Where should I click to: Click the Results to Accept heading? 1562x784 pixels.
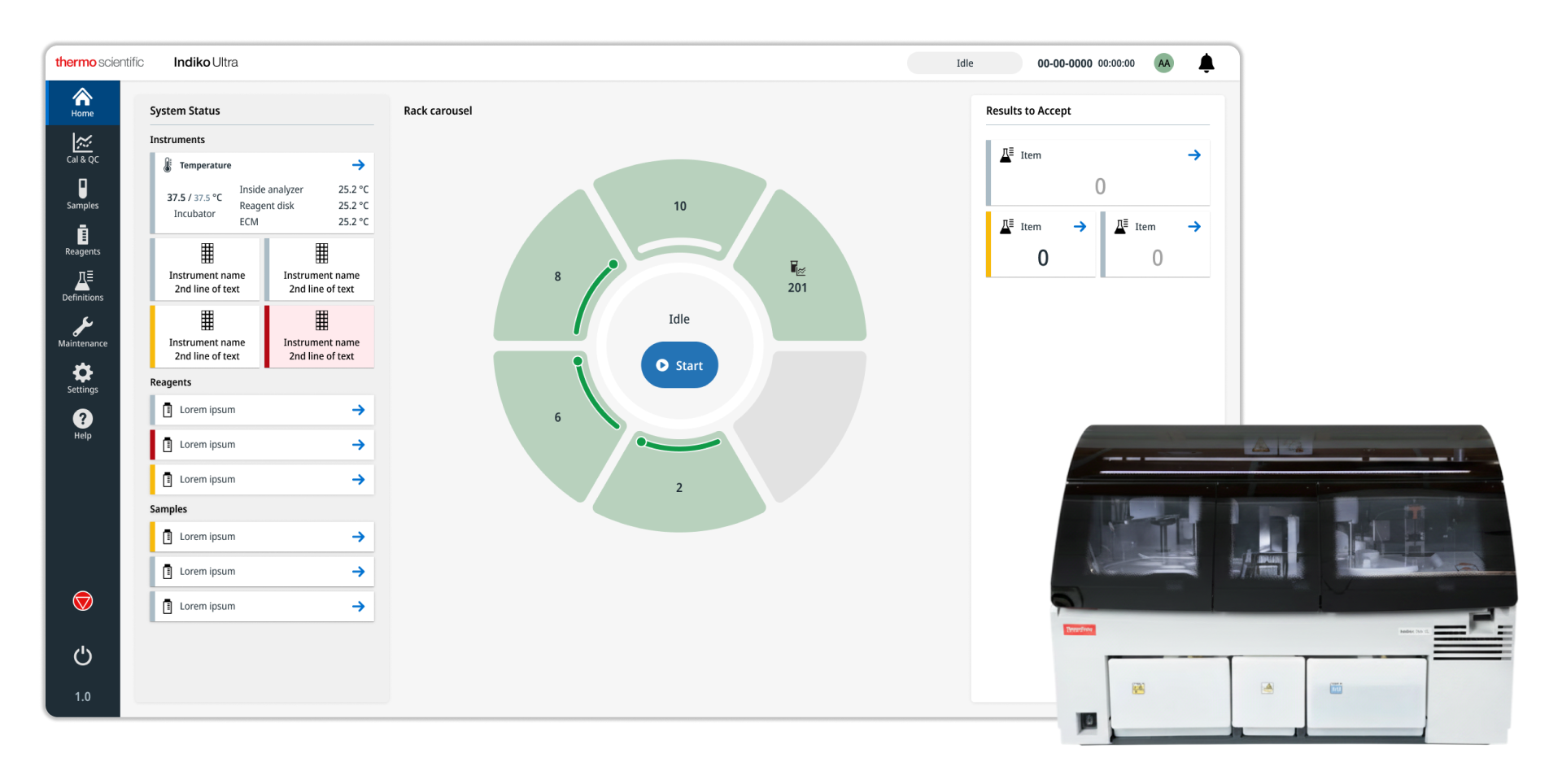point(1028,111)
